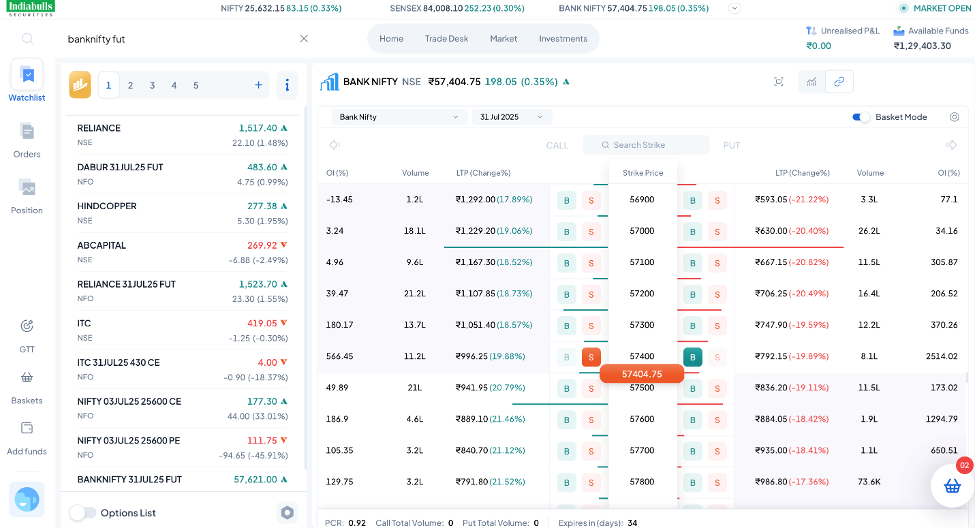Click the sidebar search magnifier icon
The height and width of the screenshot is (529, 977).
pos(27,39)
